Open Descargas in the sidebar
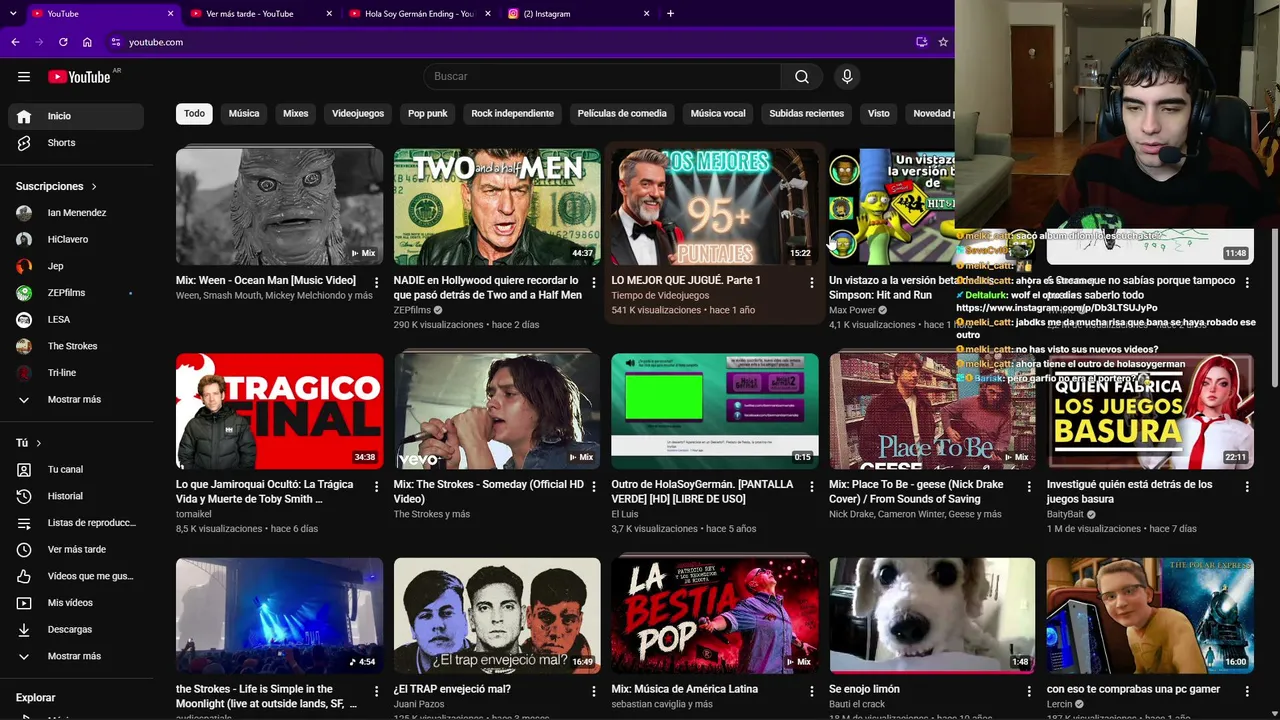The image size is (1280, 720). point(76,630)
